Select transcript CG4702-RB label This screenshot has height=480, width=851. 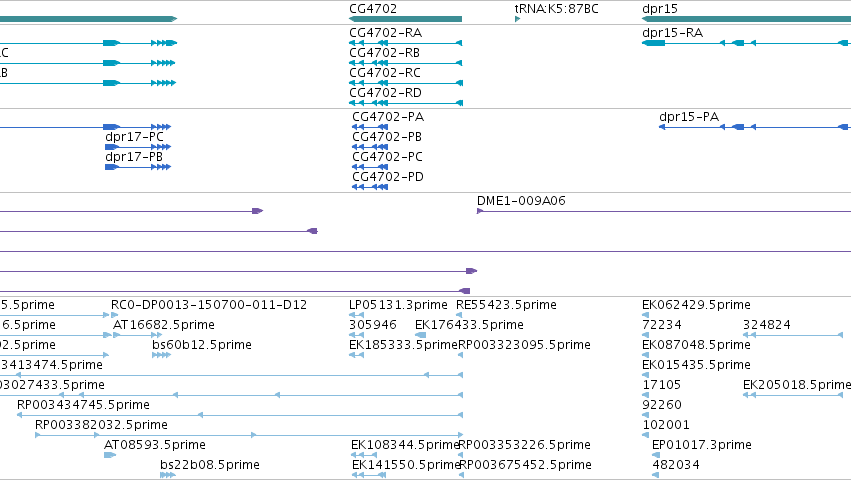point(385,53)
